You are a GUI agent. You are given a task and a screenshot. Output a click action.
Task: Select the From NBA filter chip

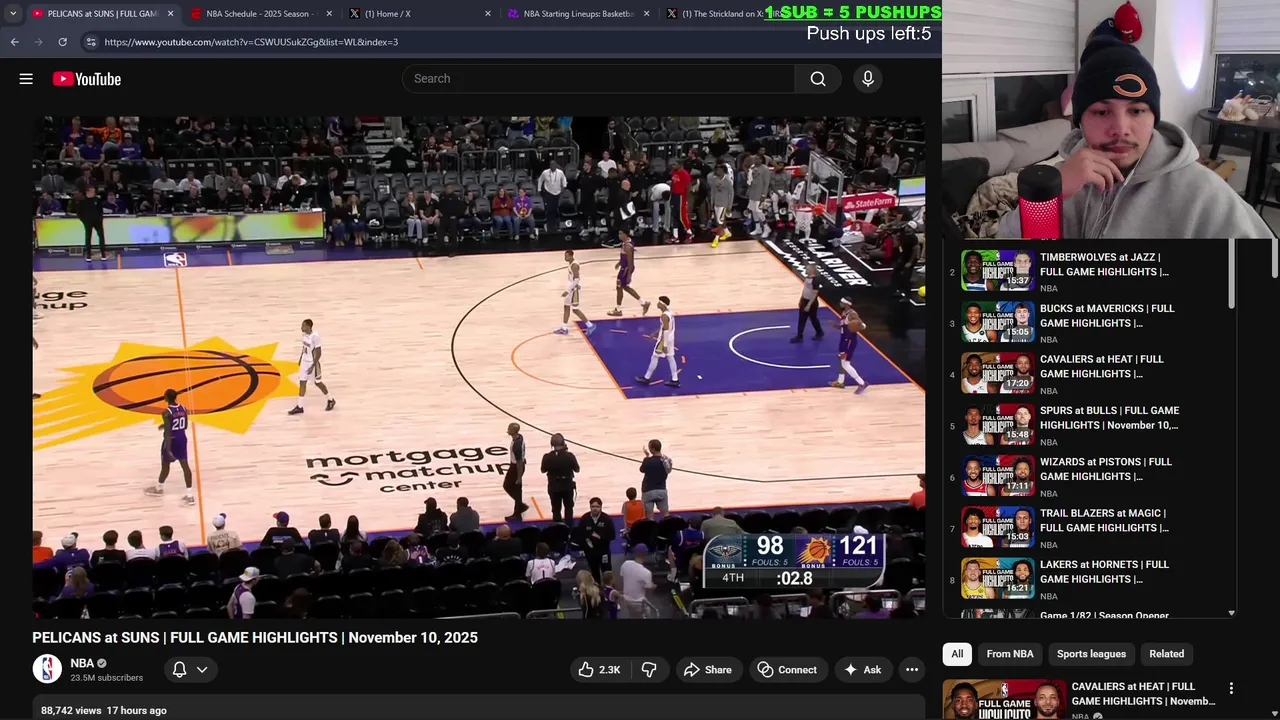(x=1010, y=654)
